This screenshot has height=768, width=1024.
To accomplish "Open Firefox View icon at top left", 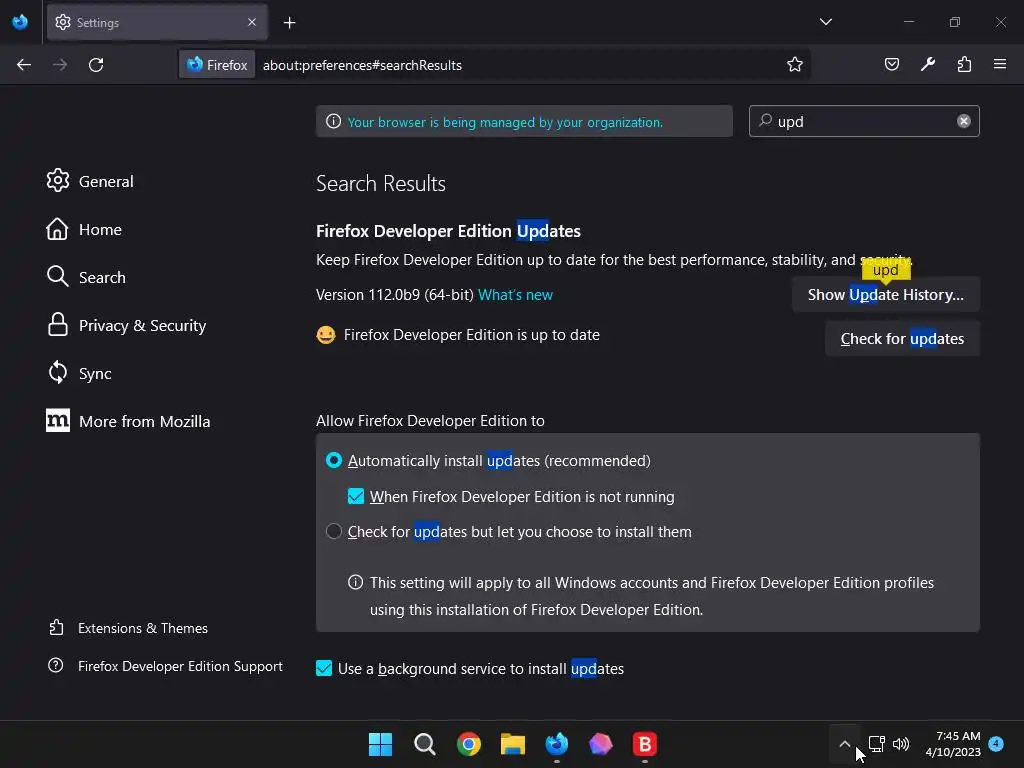I will pyautogui.click(x=20, y=22).
